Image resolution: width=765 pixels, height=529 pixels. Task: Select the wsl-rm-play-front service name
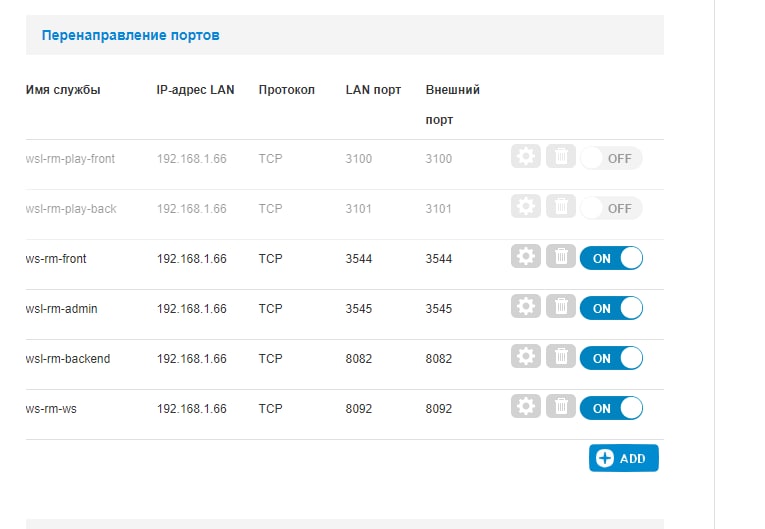(x=70, y=159)
